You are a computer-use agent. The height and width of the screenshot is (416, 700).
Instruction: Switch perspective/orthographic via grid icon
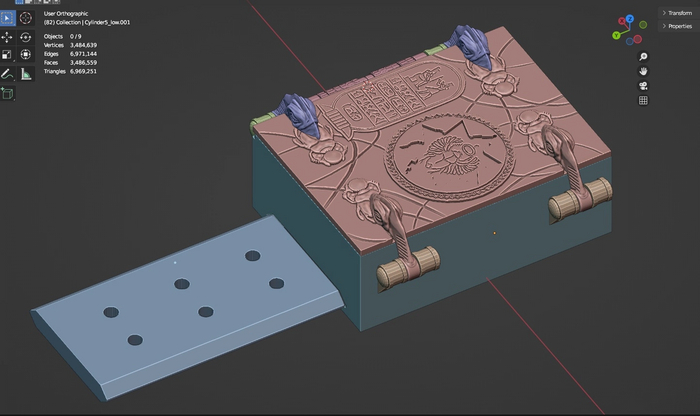(x=643, y=100)
